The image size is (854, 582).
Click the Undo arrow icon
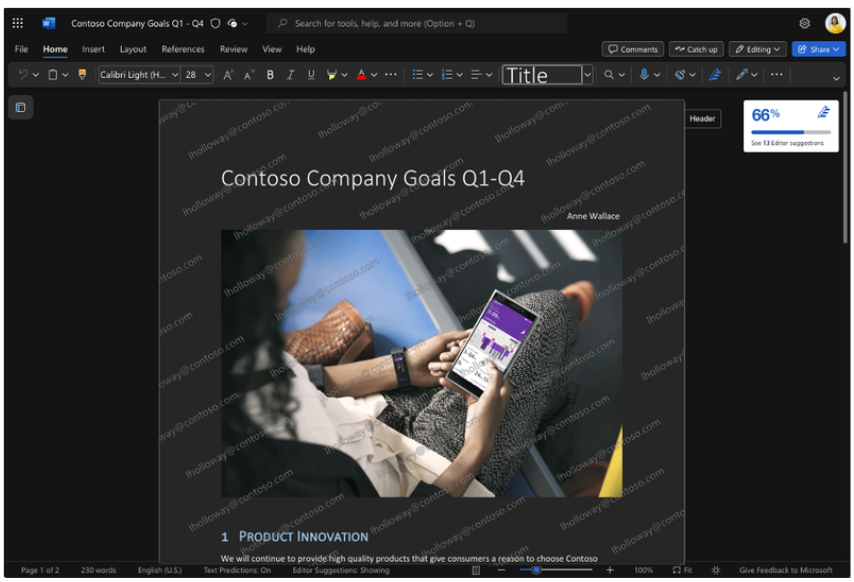(x=23, y=75)
